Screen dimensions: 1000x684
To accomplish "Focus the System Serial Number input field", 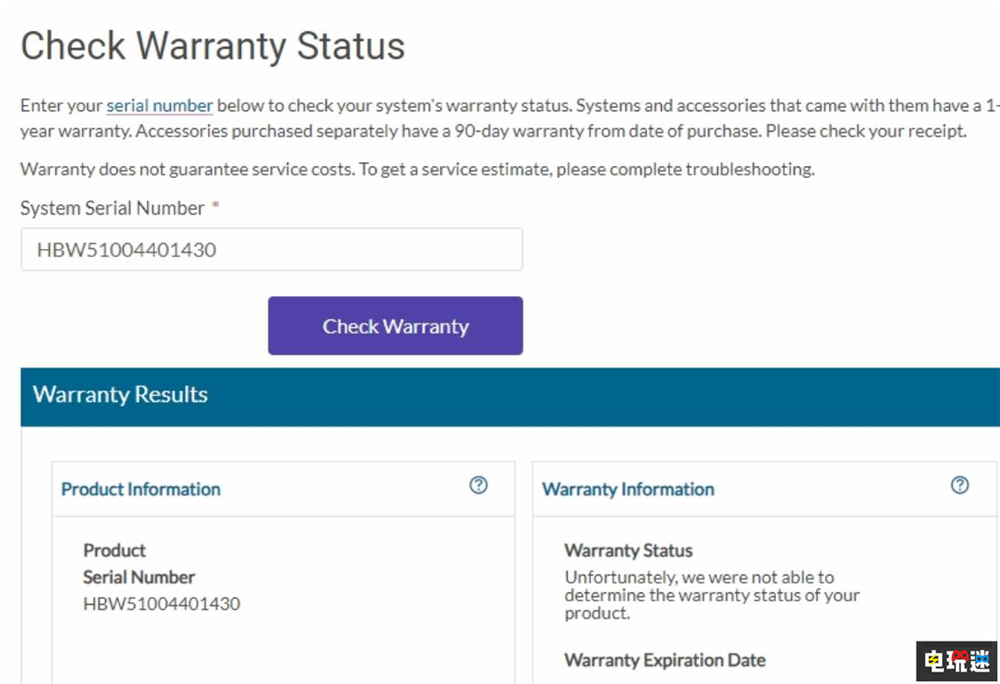I will point(271,250).
